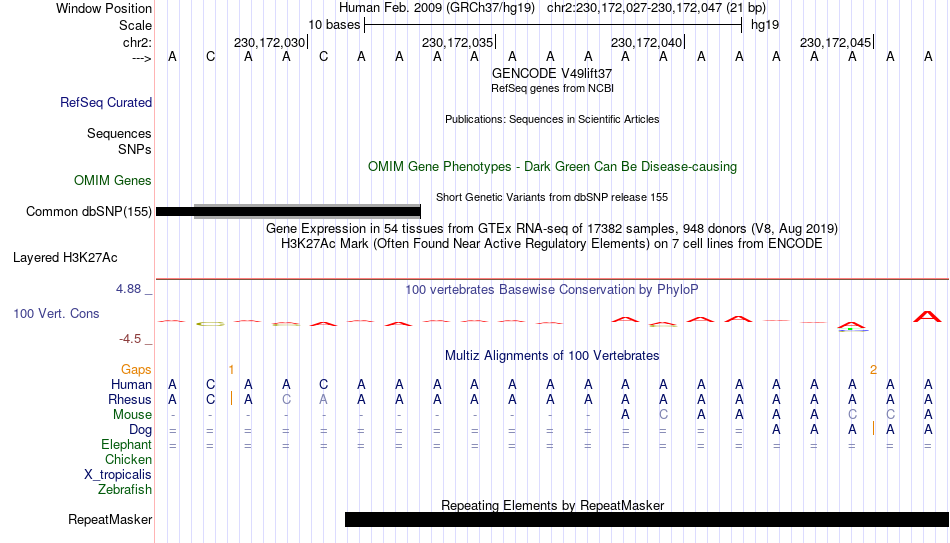950x543 pixels.
Task: Open the Layered H3K27Ac track label
Action: pyautogui.click(x=65, y=258)
